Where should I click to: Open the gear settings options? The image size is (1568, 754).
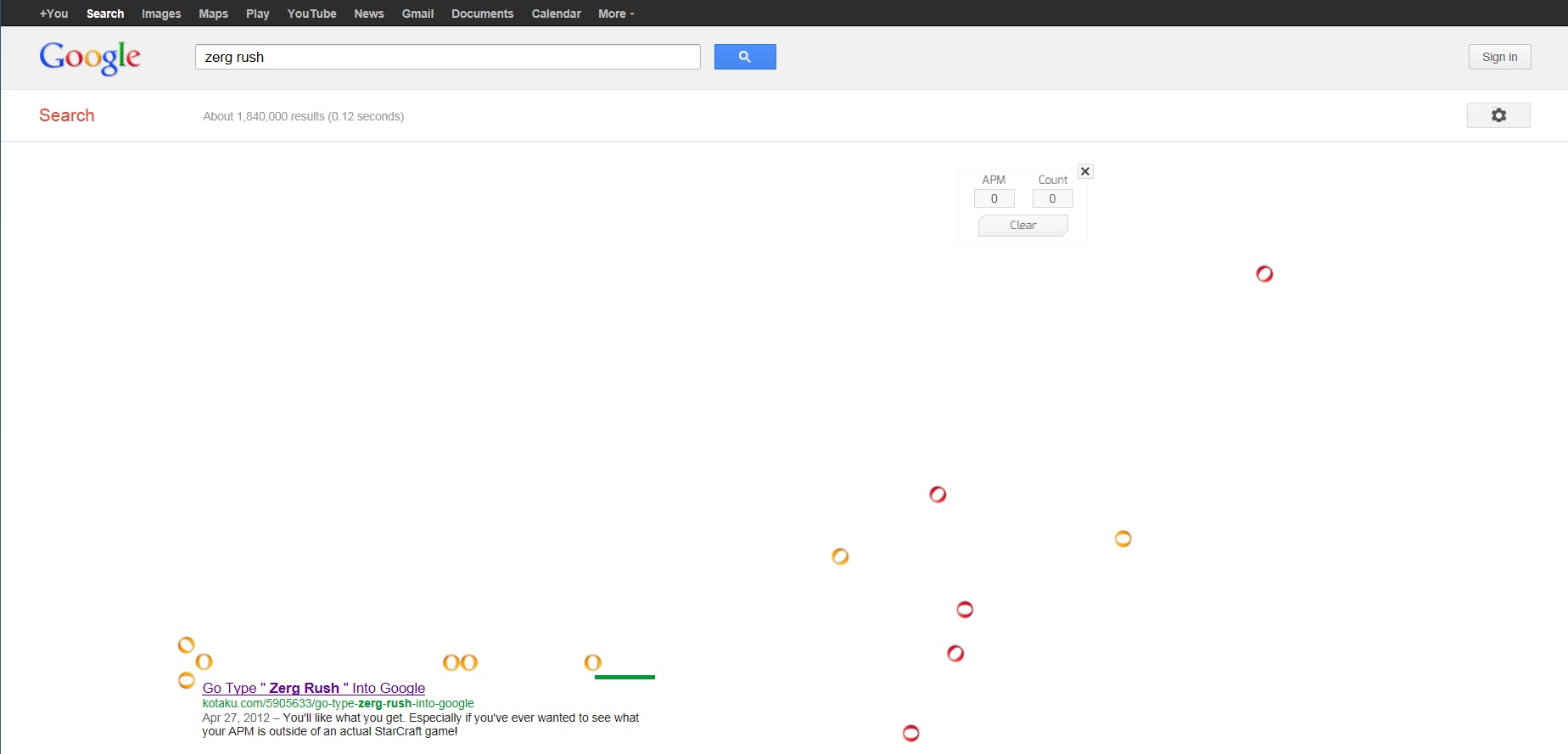(1498, 115)
